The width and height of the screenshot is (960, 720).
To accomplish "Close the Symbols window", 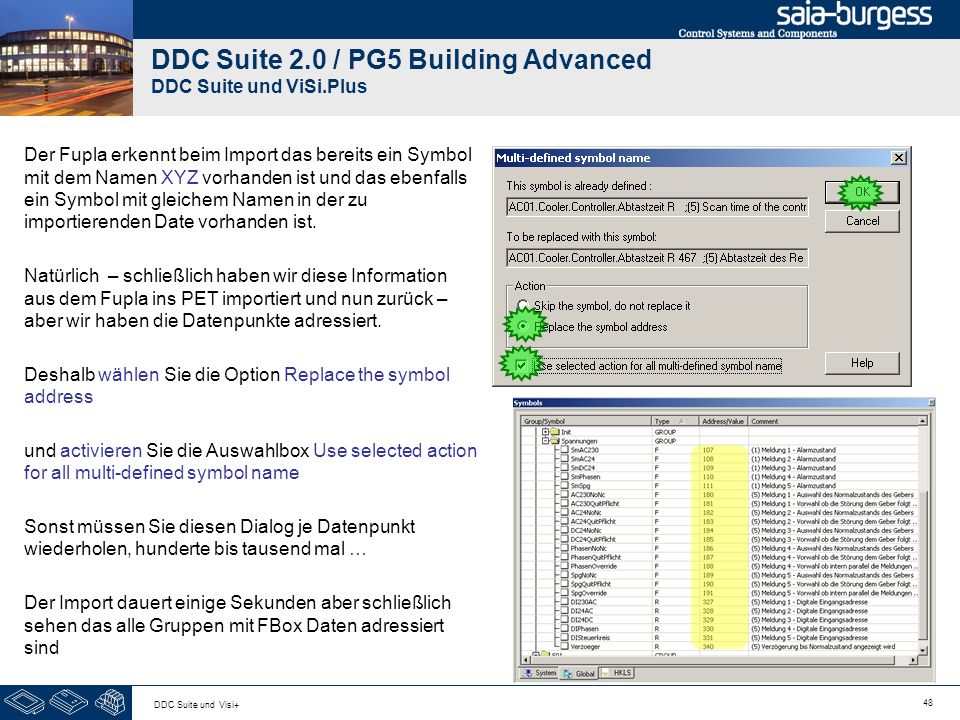I will point(931,403).
